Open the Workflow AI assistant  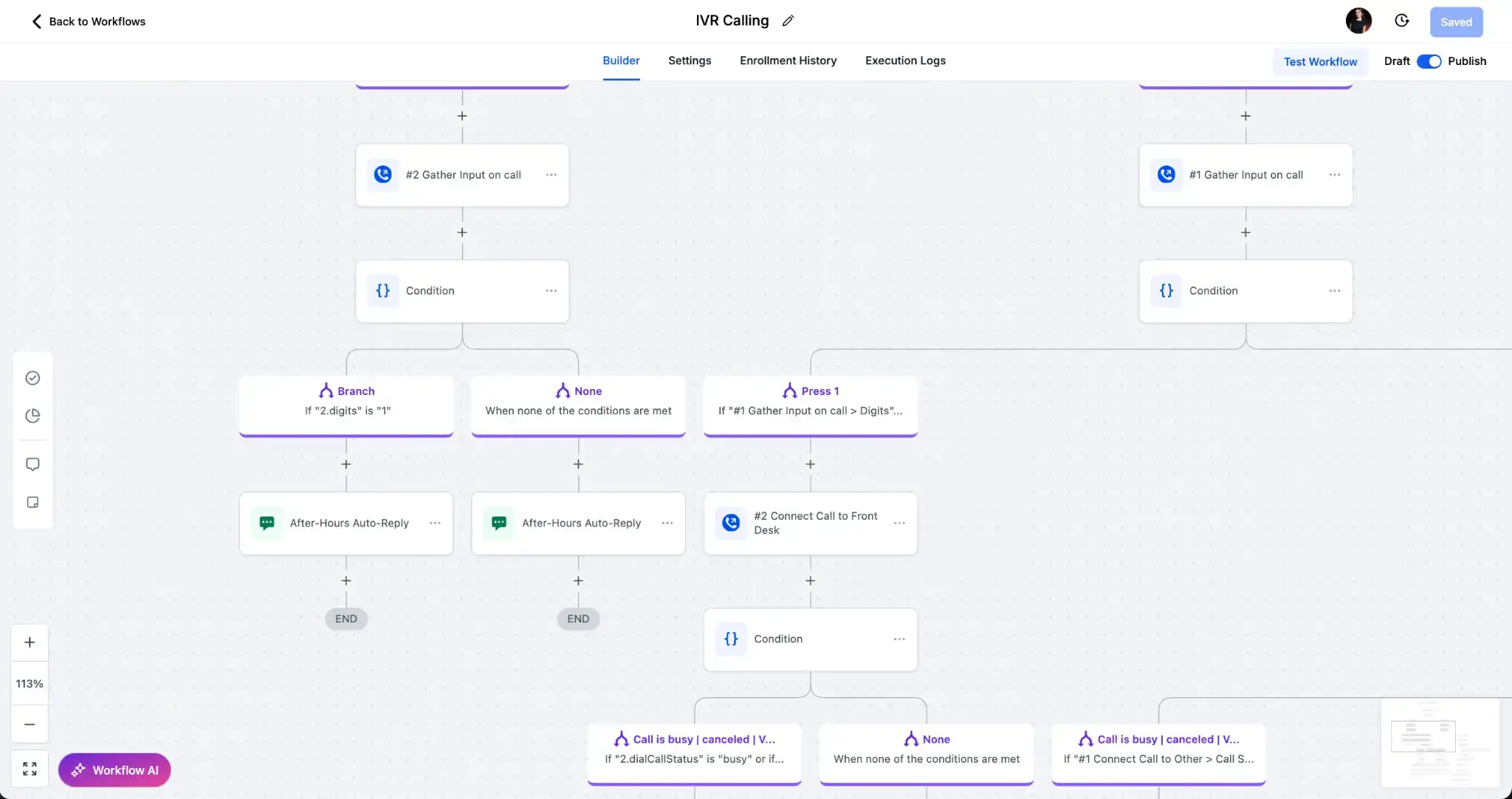[114, 770]
